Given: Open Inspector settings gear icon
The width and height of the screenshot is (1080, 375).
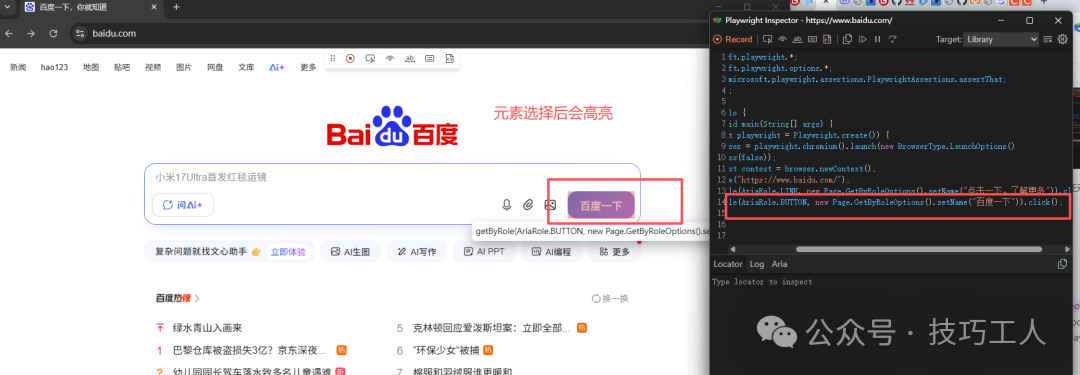Looking at the screenshot, I should click(x=1063, y=39).
